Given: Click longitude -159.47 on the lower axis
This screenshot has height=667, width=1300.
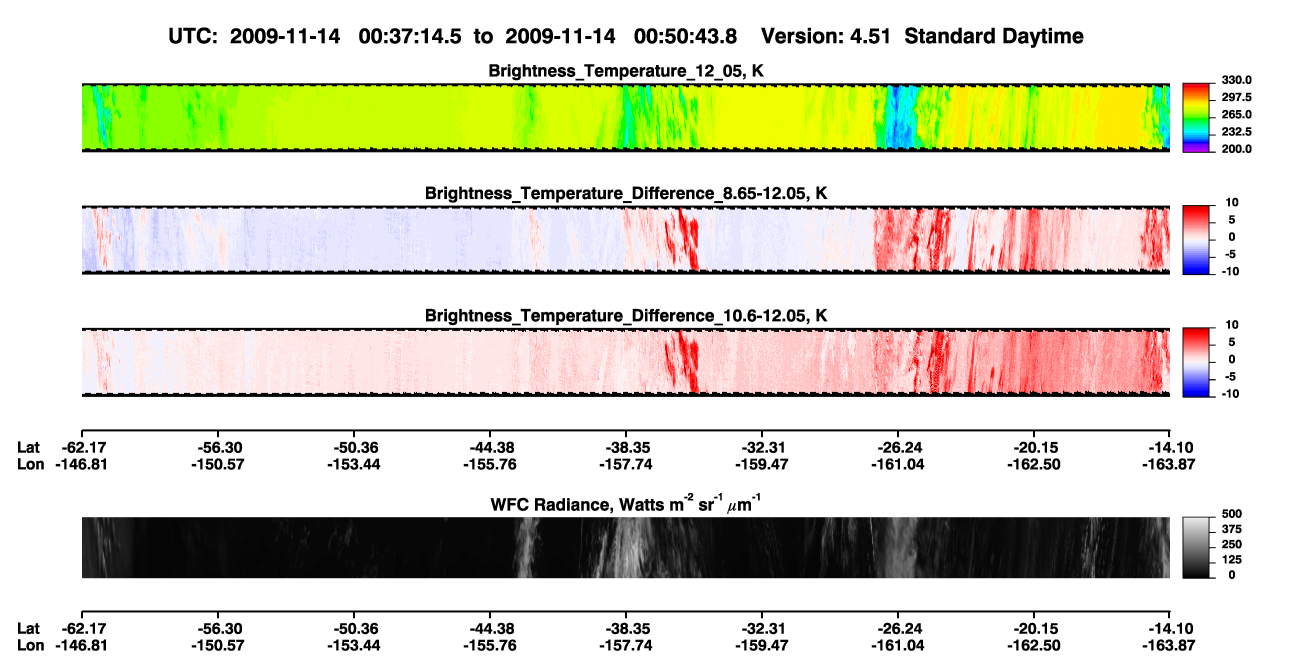Looking at the screenshot, I should 761,645.
